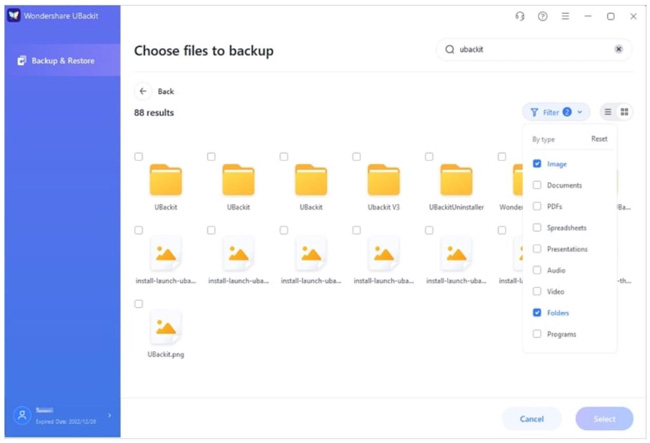Image resolution: width=650 pixels, height=443 pixels.
Task: Cancel the file selection
Action: [x=532, y=419]
